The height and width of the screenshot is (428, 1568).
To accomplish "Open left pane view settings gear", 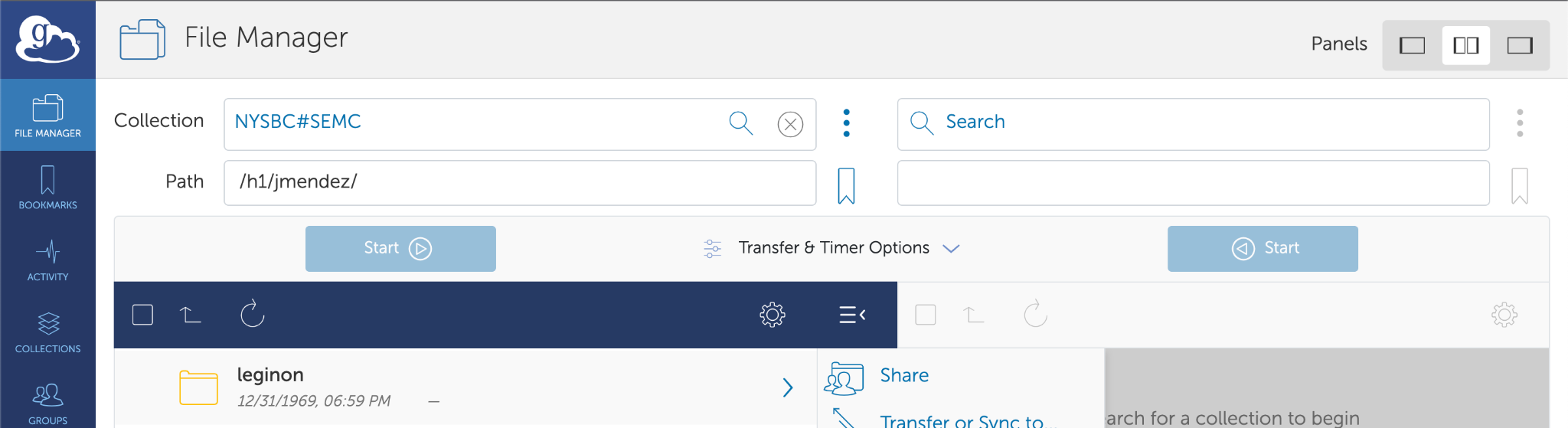I will (x=773, y=315).
